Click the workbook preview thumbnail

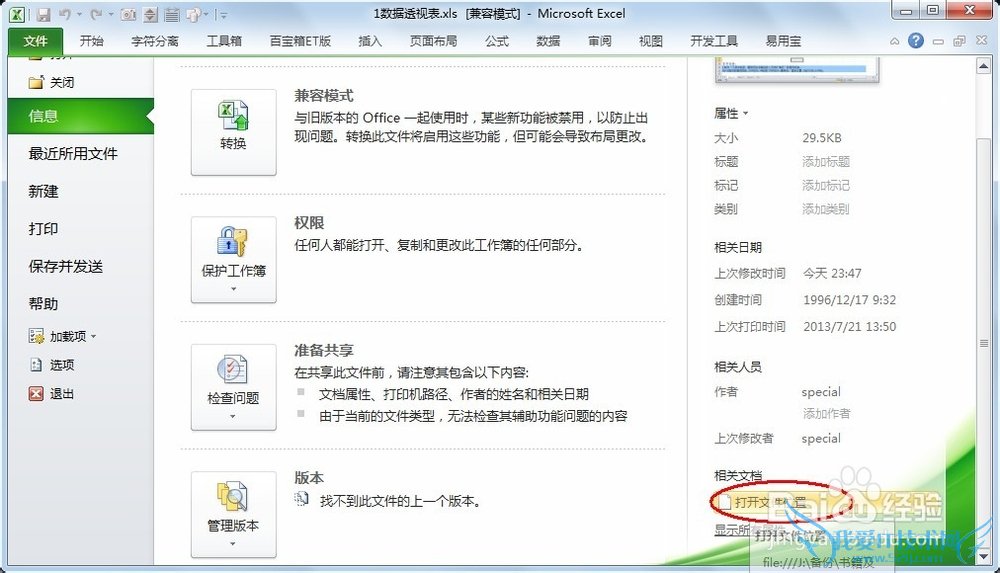pyautogui.click(x=797, y=70)
